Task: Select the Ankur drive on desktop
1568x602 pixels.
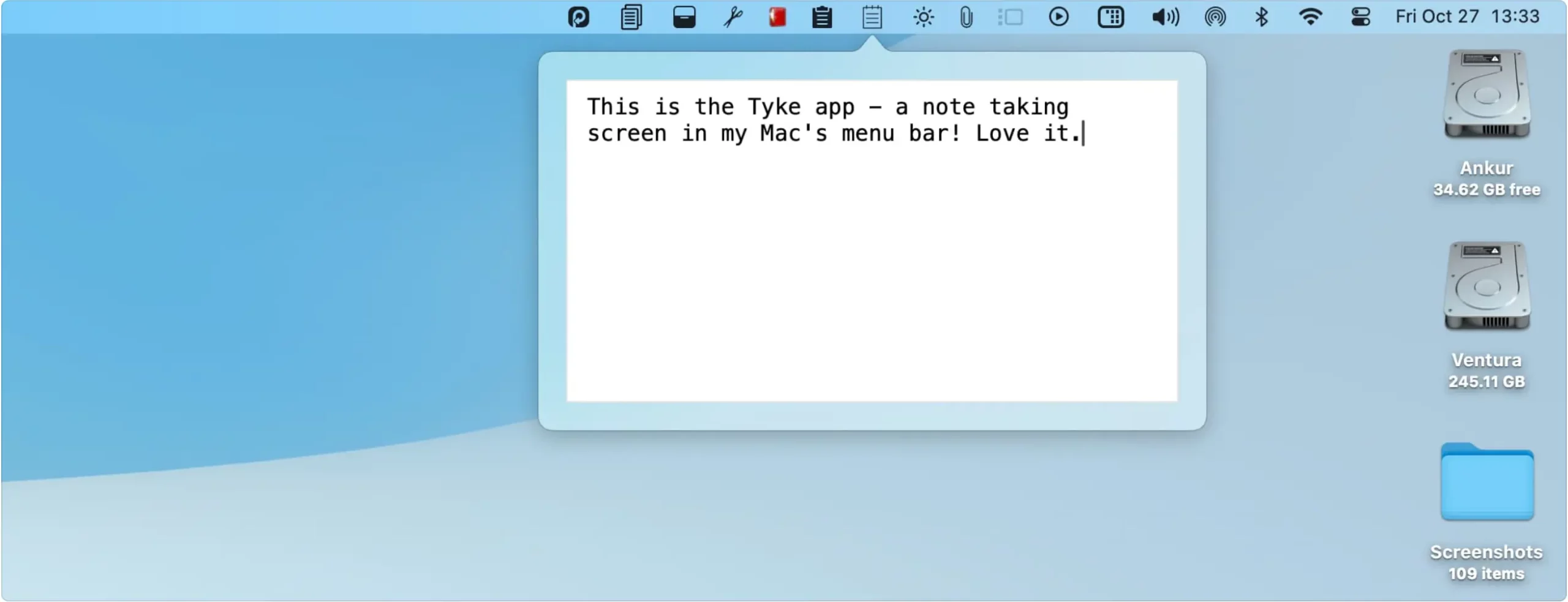Action: [x=1487, y=95]
